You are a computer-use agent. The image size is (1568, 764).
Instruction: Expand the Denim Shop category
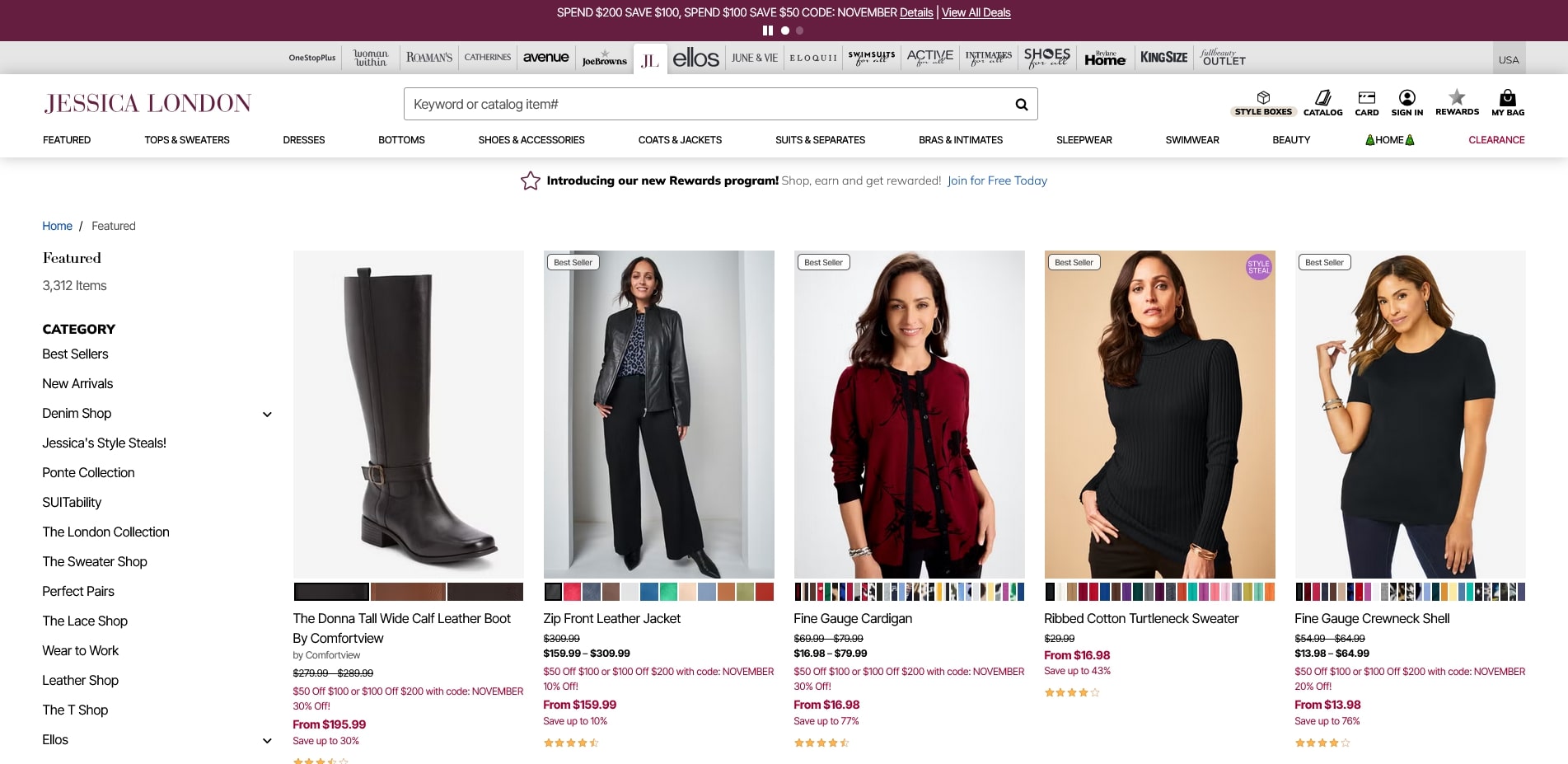[267, 415]
